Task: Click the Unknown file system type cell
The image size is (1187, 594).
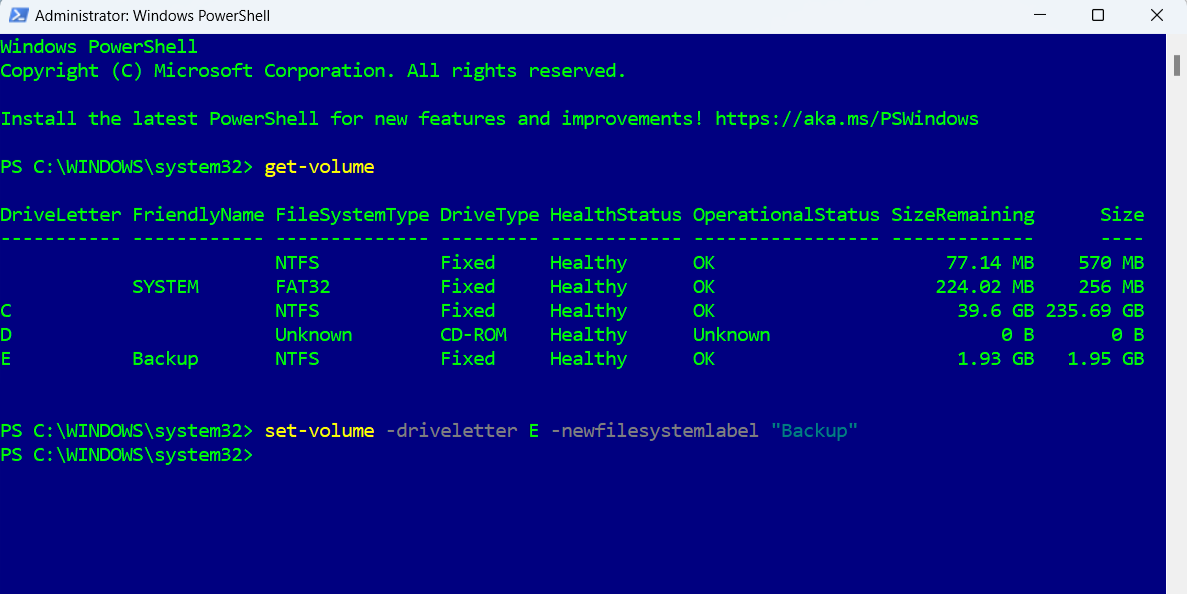Action: 313,334
